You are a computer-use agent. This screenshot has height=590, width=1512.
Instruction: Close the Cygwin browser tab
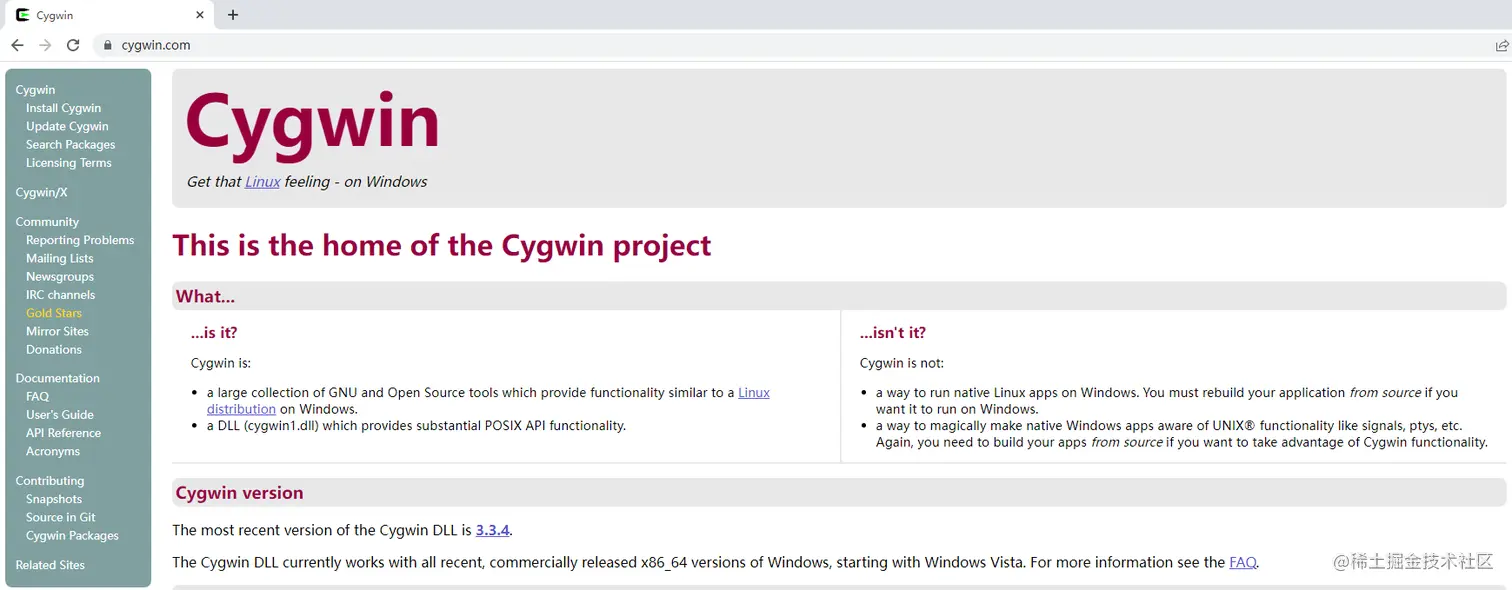click(200, 15)
